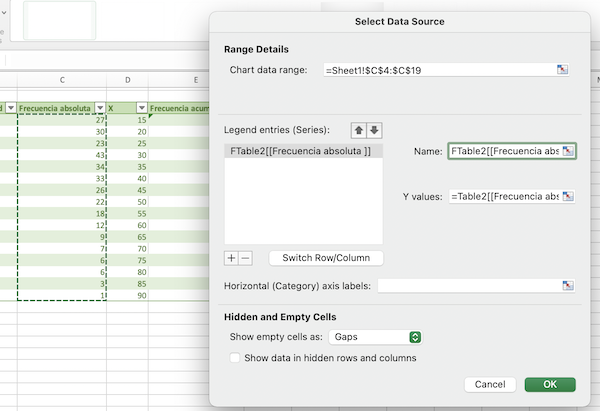
Task: Click the Switch Row/Column button
Action: [326, 258]
